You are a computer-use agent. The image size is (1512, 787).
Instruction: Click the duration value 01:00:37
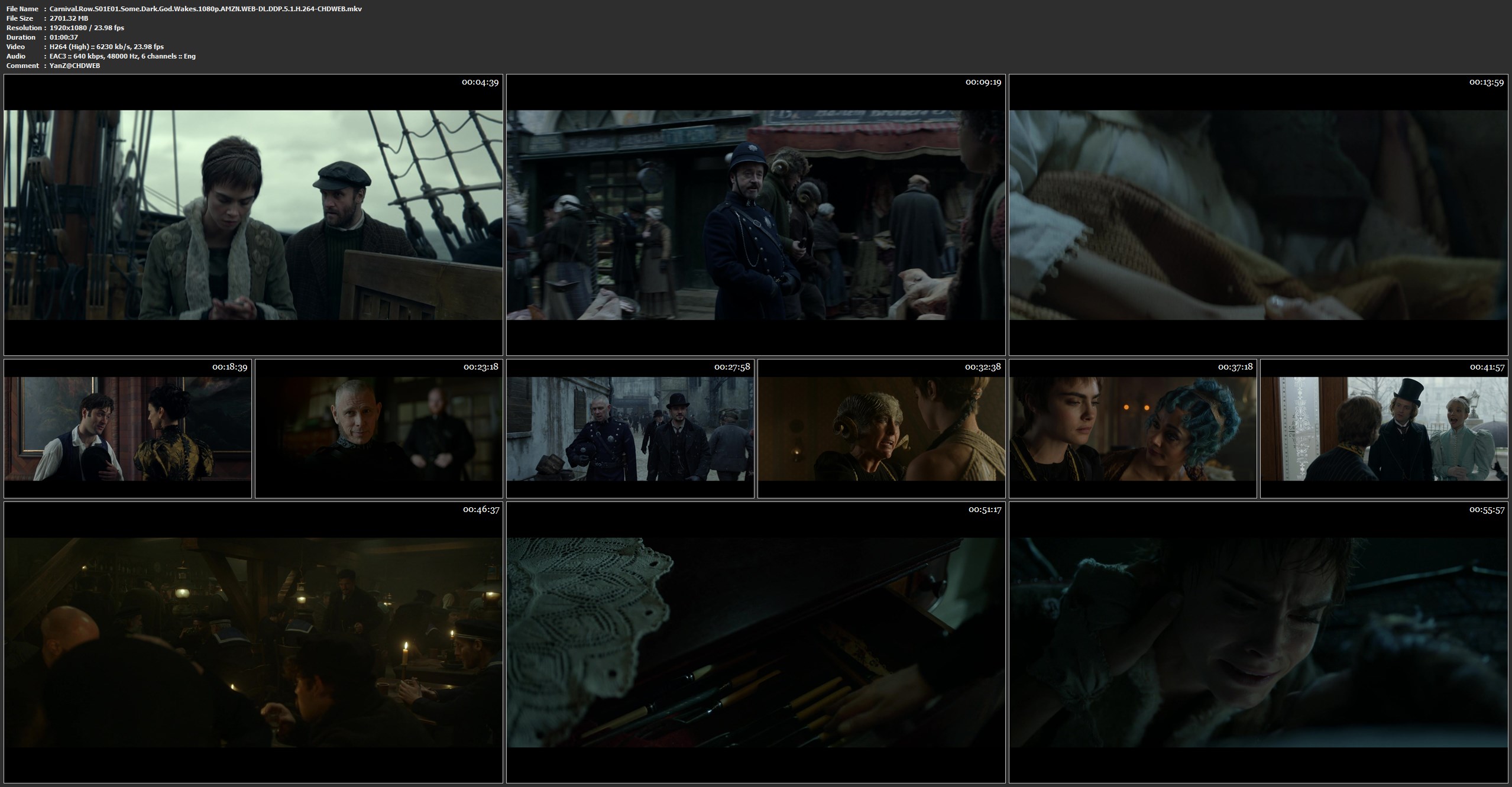pyautogui.click(x=64, y=37)
